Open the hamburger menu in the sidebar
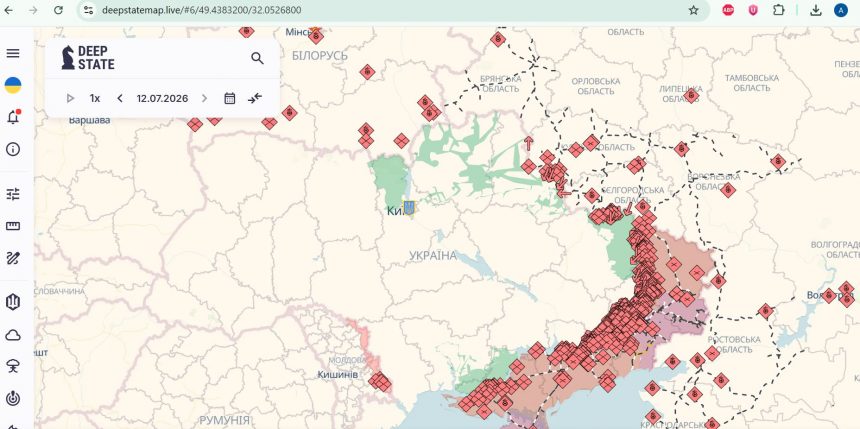This screenshot has height=429, width=860. tap(13, 53)
